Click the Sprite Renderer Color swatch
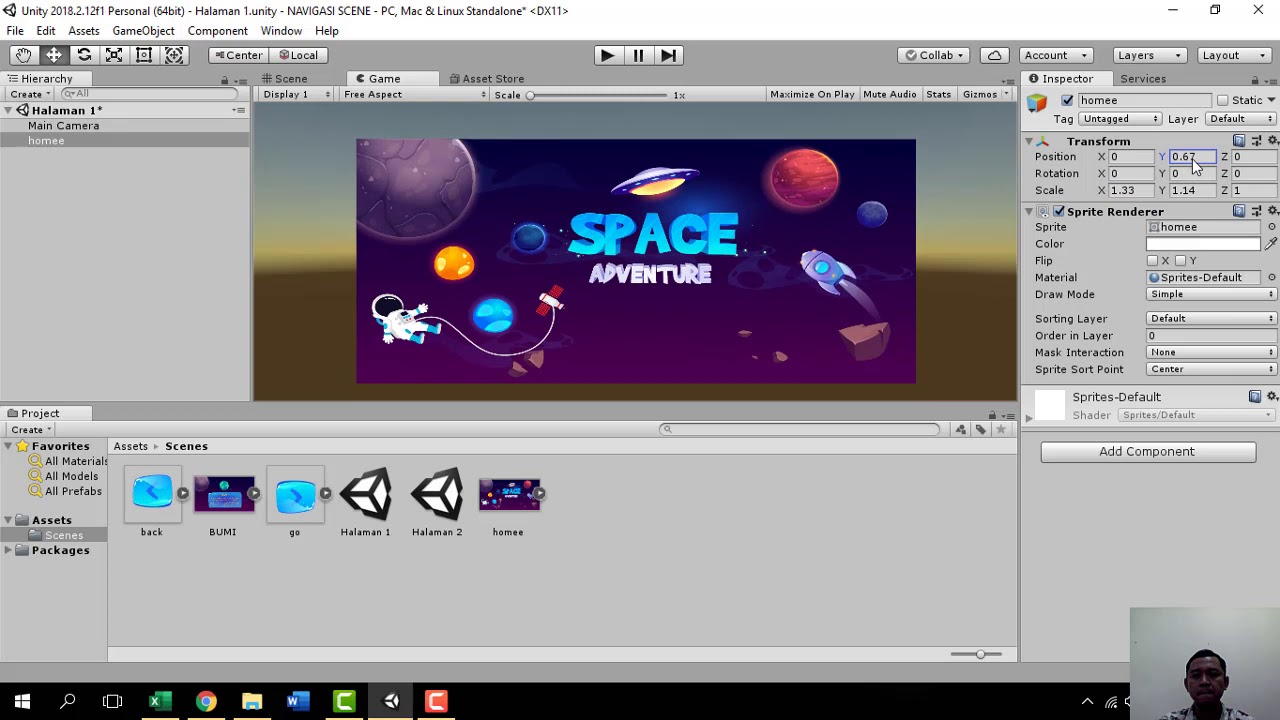1280x720 pixels. tap(1204, 244)
